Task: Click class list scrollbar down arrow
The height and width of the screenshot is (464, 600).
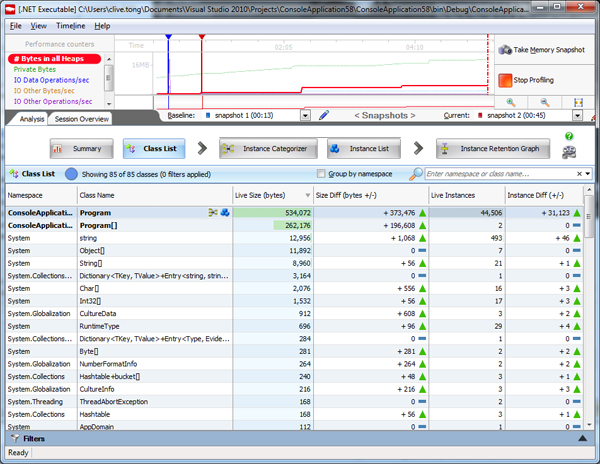Action: pos(589,425)
